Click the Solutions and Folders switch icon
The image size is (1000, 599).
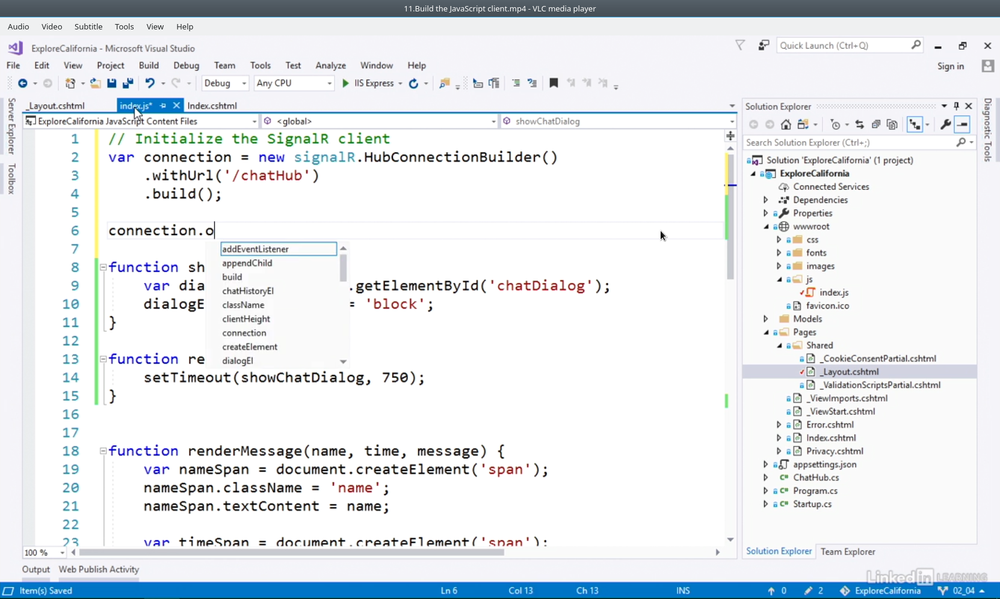pyautogui.click(x=803, y=124)
